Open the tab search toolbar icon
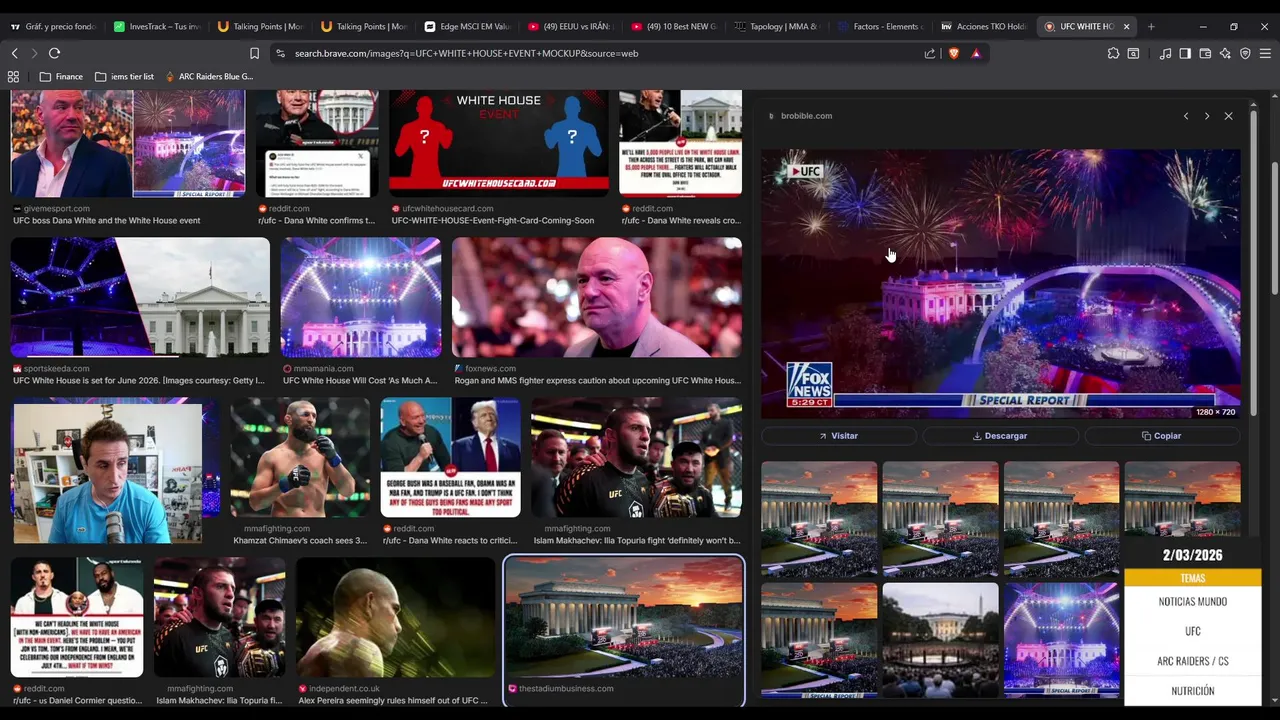The width and height of the screenshot is (1280, 720). (1133, 53)
